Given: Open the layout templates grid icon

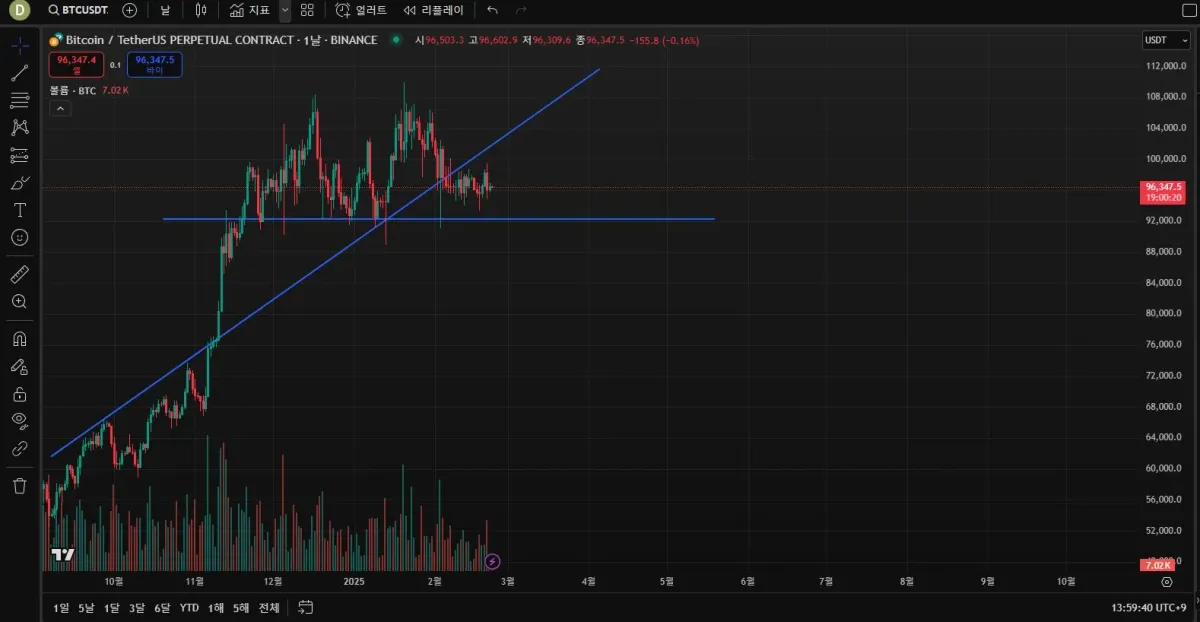Looking at the screenshot, I should pos(308,10).
